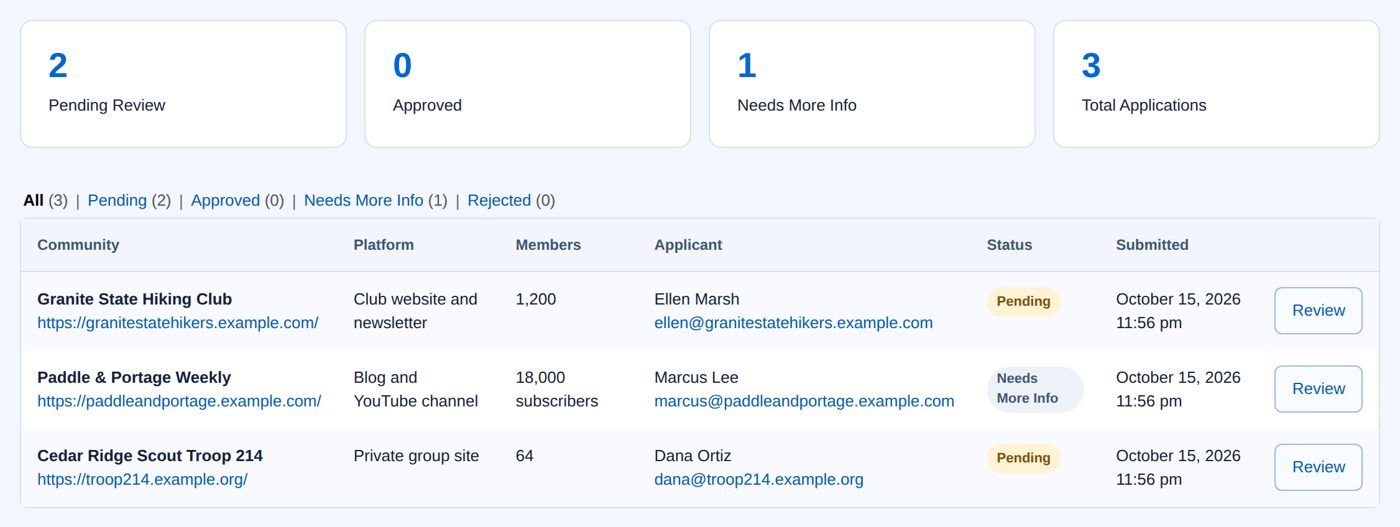Click the Needs More Info summary card
Image resolution: width=1400 pixels, height=527 pixels.
872,84
